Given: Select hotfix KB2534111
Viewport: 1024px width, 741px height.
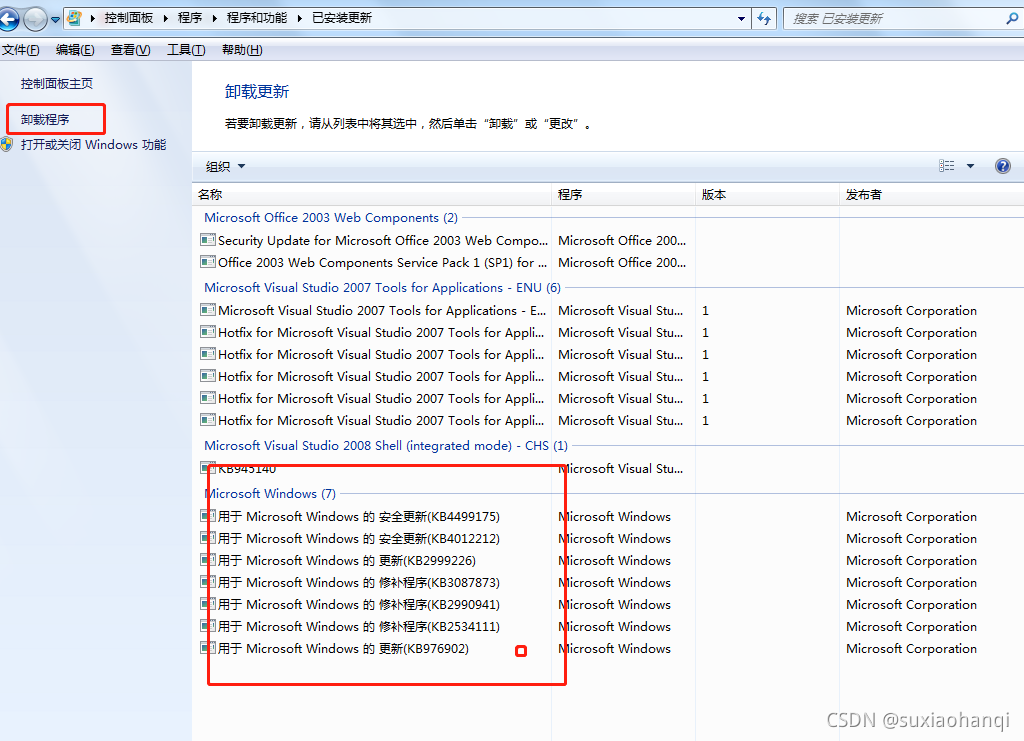Looking at the screenshot, I should point(359,627).
